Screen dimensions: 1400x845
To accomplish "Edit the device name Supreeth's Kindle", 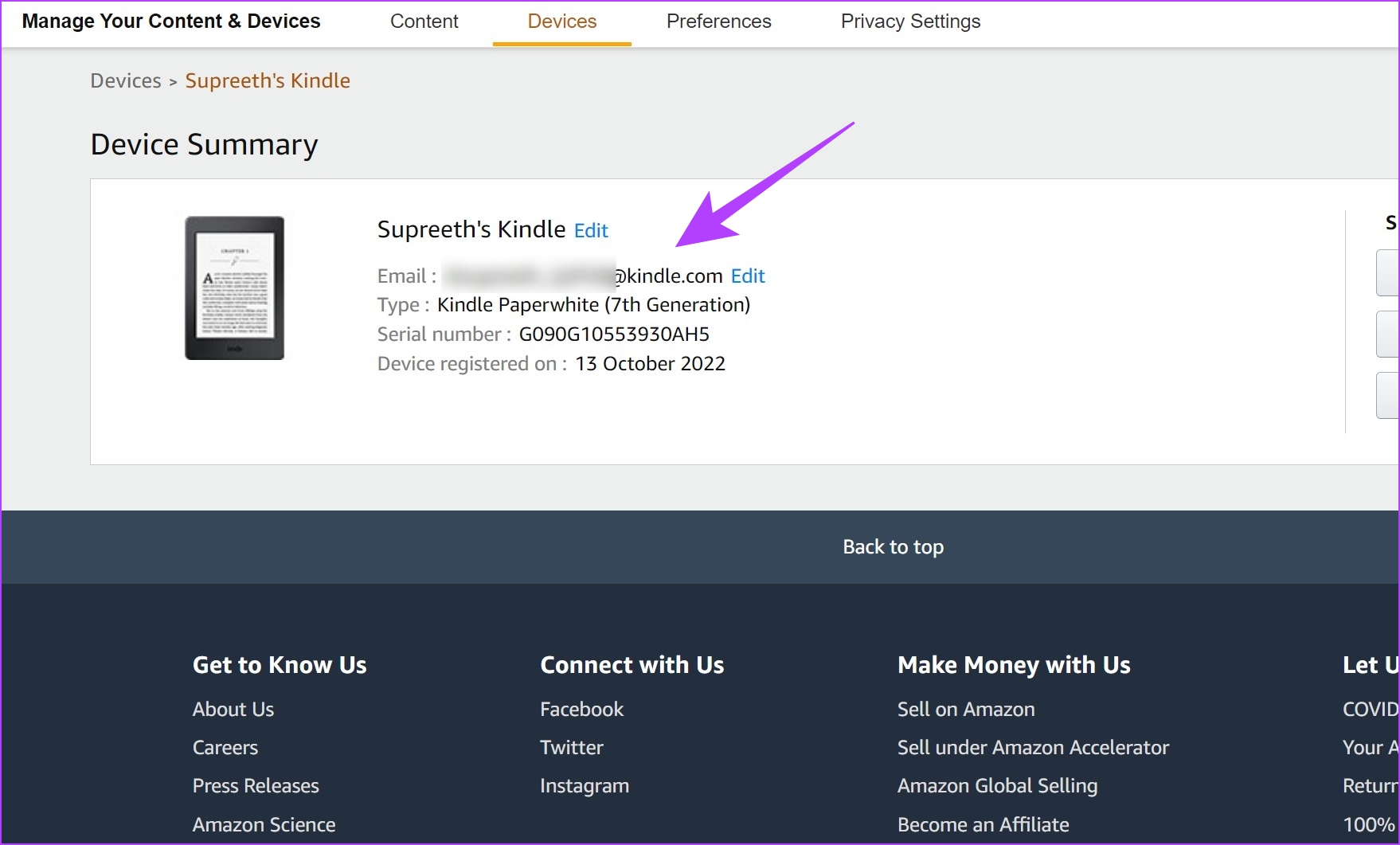I will pos(591,231).
